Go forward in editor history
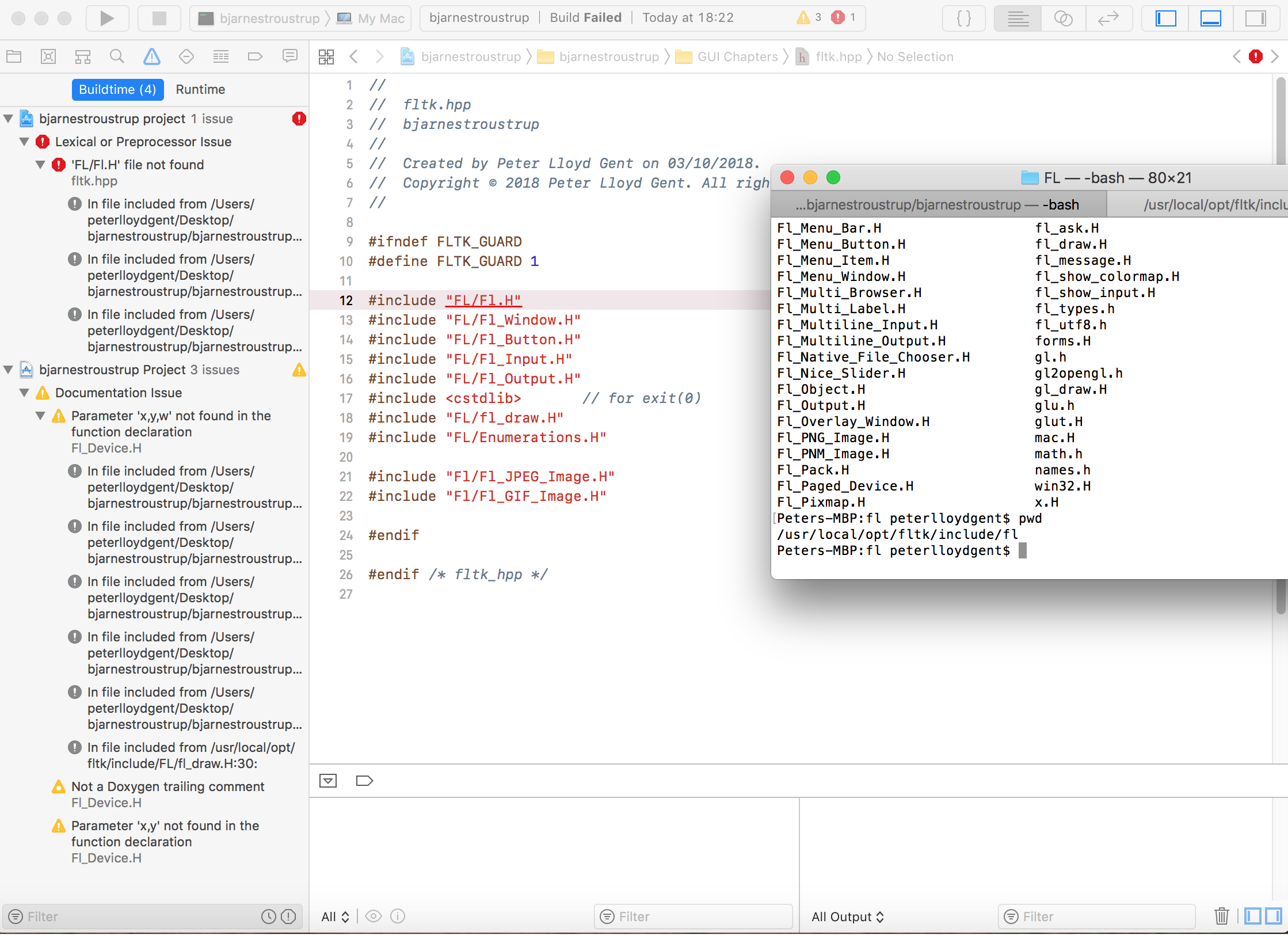 (x=379, y=56)
